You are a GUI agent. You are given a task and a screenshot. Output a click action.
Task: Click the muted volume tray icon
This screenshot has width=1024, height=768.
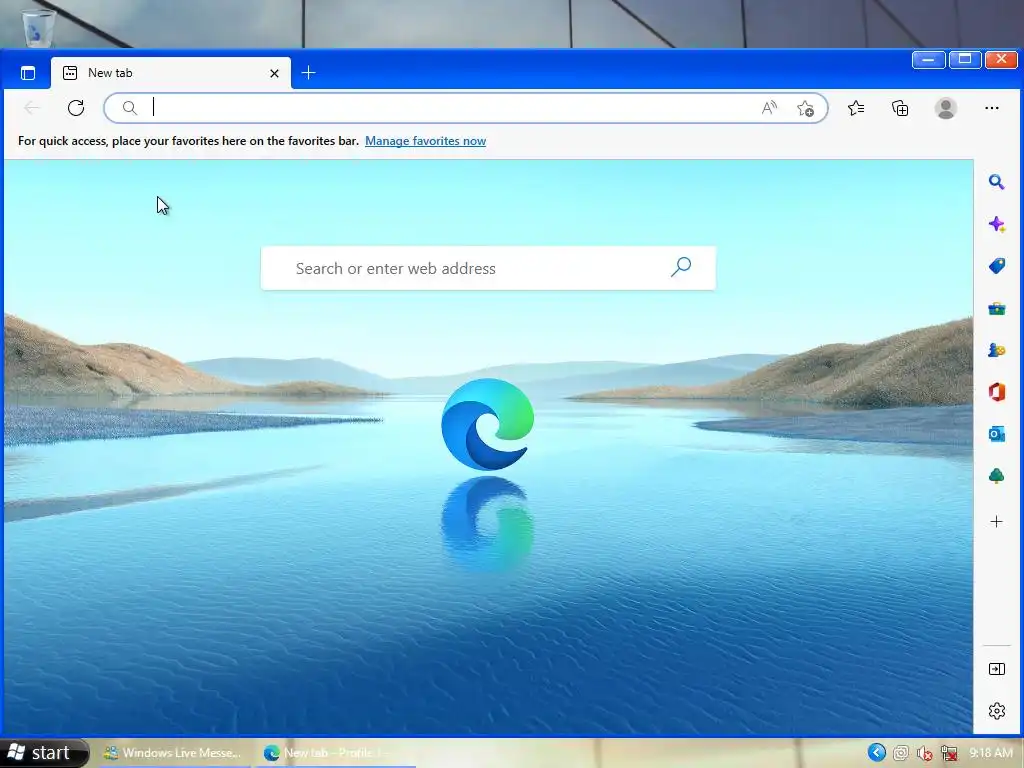(924, 753)
